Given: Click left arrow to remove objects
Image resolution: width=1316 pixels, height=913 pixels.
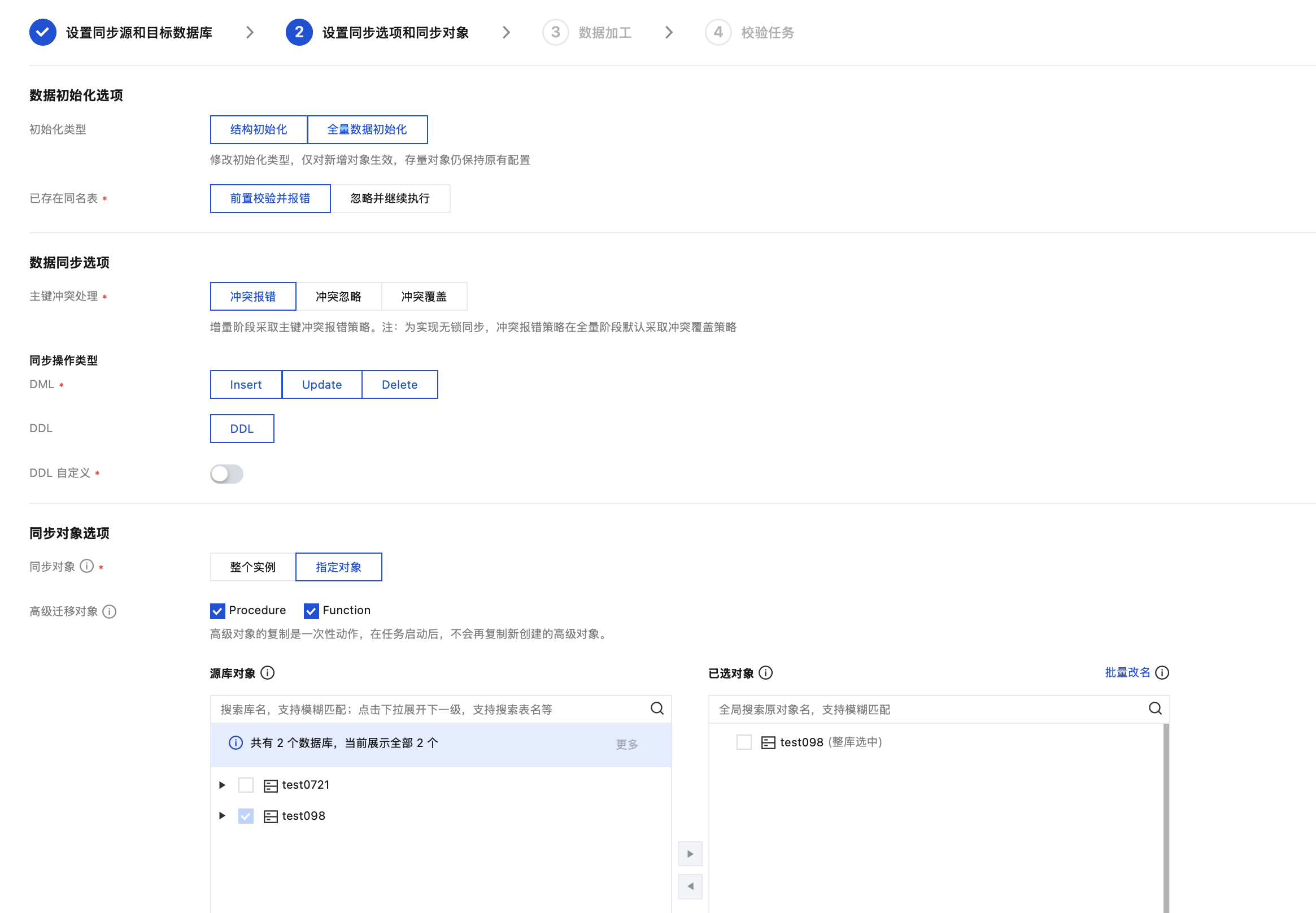Looking at the screenshot, I should tap(690, 886).
